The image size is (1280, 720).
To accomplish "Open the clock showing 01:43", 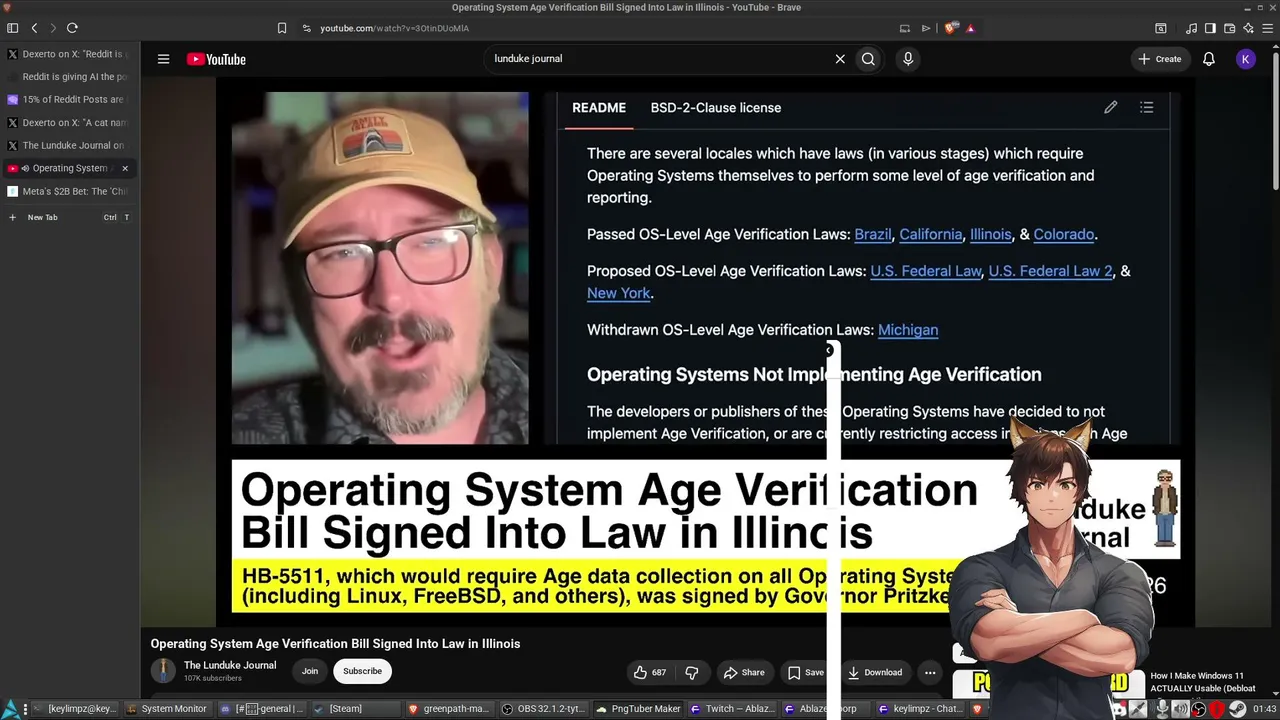I will click(1263, 709).
